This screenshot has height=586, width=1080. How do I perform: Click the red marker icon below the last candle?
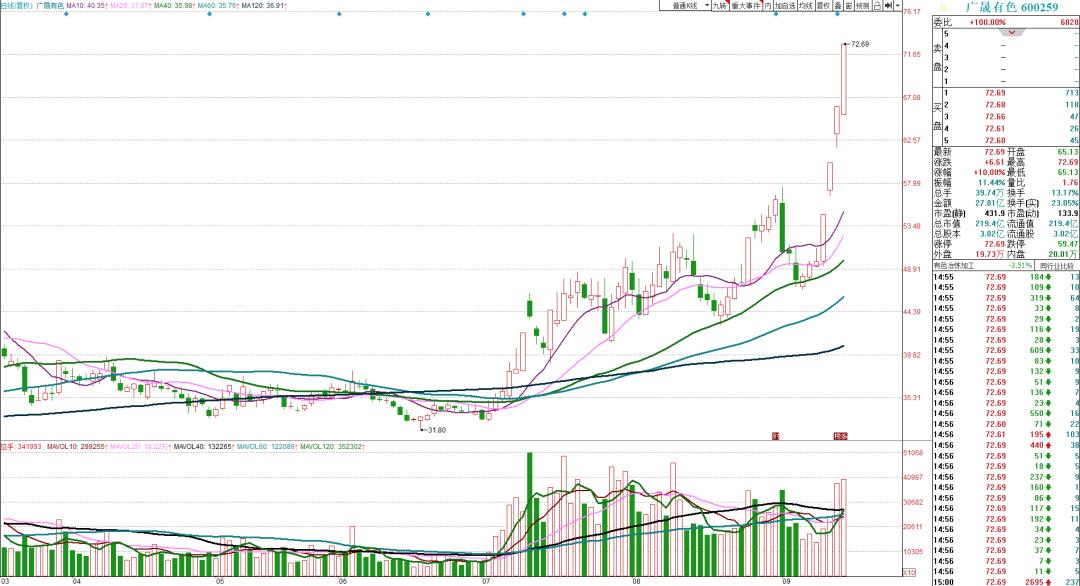840,436
